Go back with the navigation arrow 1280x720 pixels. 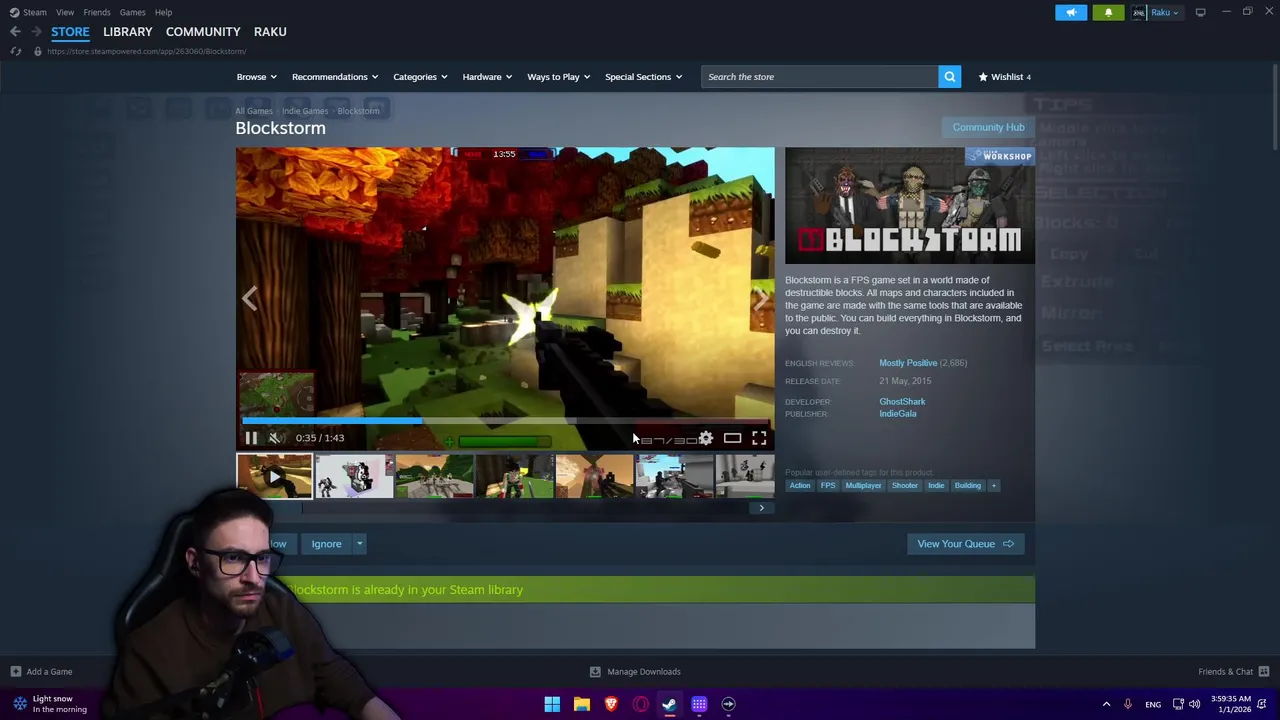(x=15, y=32)
